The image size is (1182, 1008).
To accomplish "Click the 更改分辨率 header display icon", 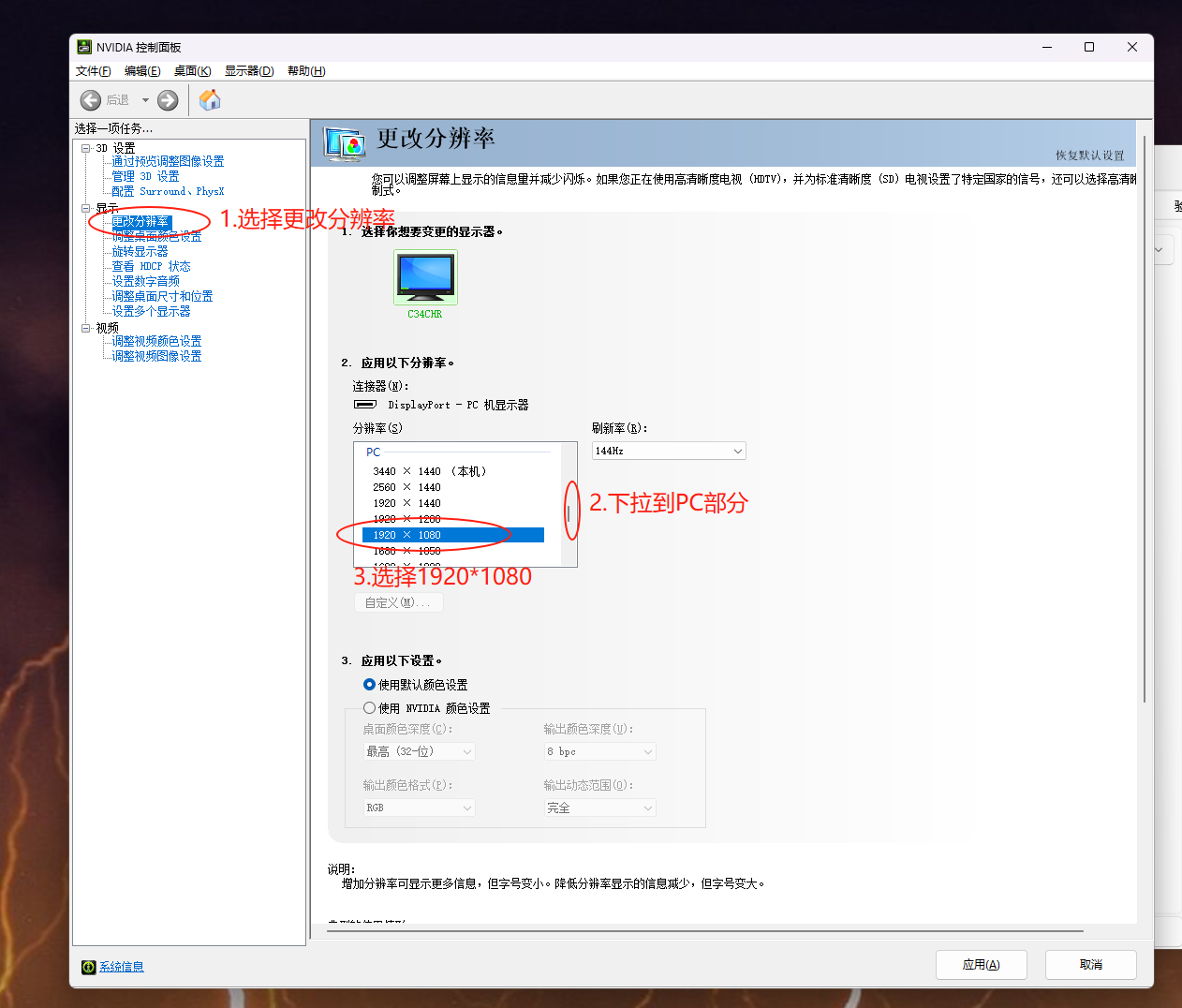I will (x=344, y=143).
